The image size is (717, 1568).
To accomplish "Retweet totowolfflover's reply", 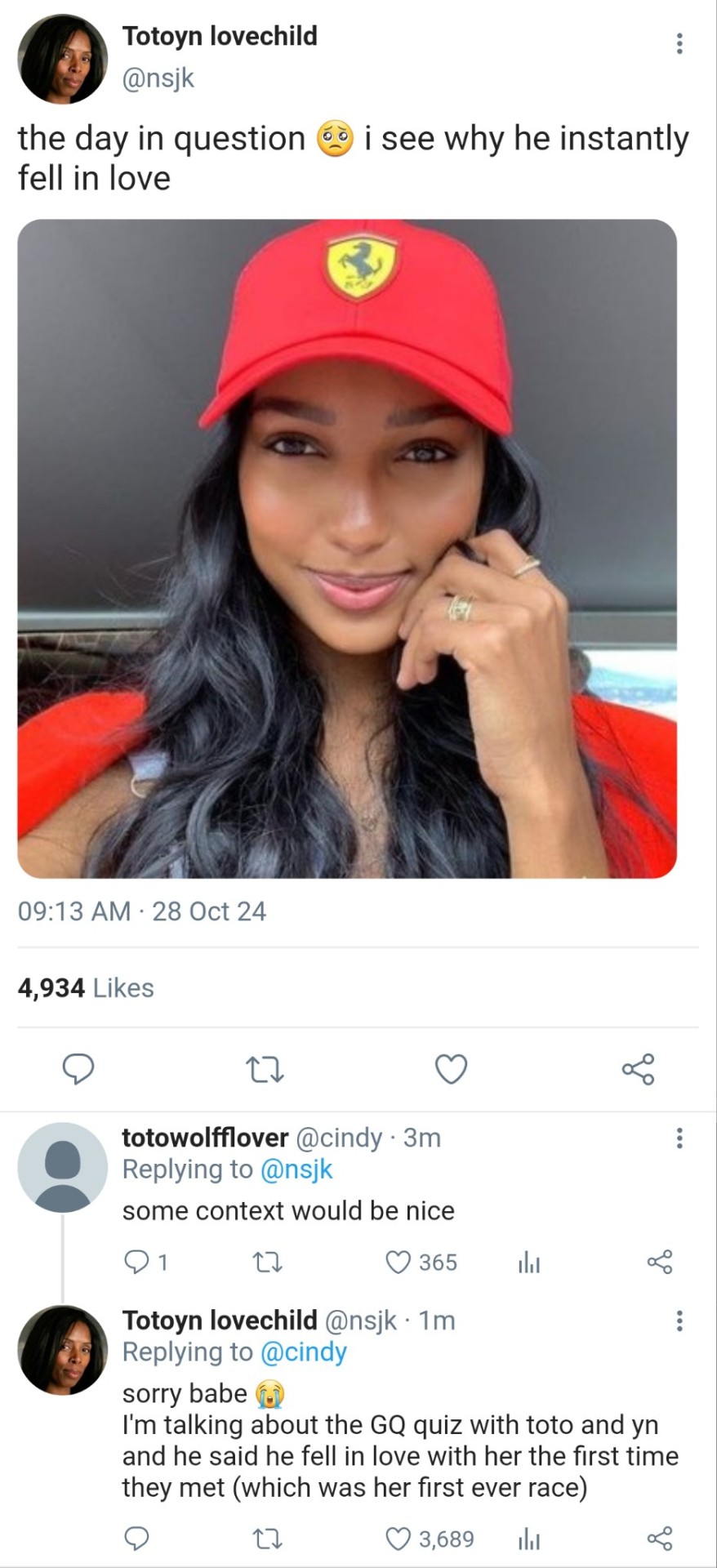I will coord(265,1263).
